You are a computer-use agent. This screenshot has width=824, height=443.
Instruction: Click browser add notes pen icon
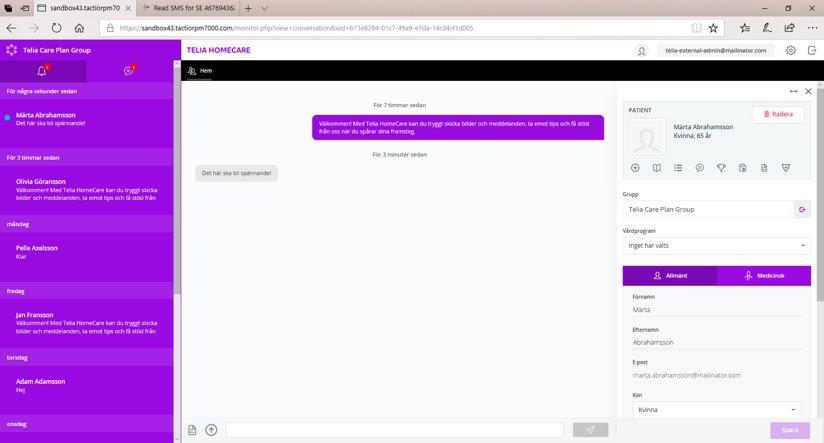click(x=767, y=28)
